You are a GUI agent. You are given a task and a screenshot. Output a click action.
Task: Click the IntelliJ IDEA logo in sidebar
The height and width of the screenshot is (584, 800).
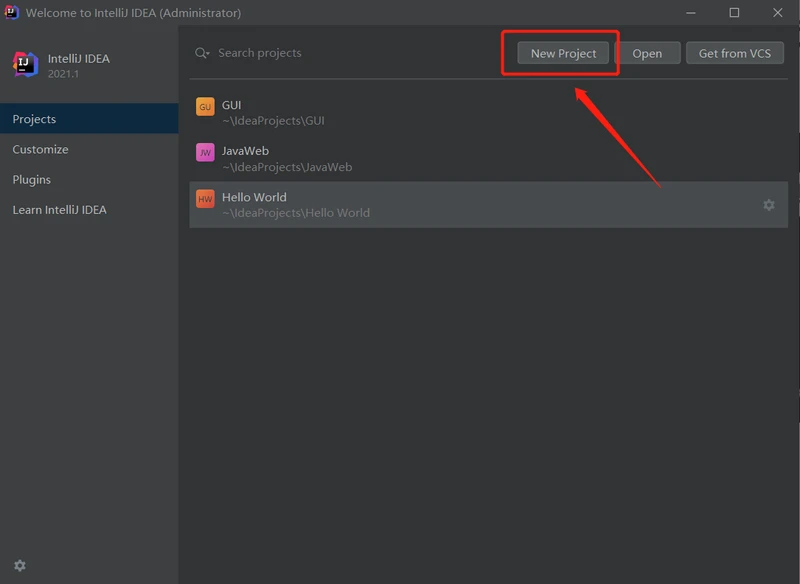tap(25, 64)
